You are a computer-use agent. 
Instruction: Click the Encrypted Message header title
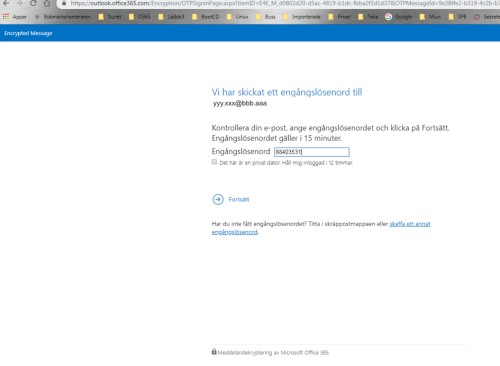[x=28, y=33]
